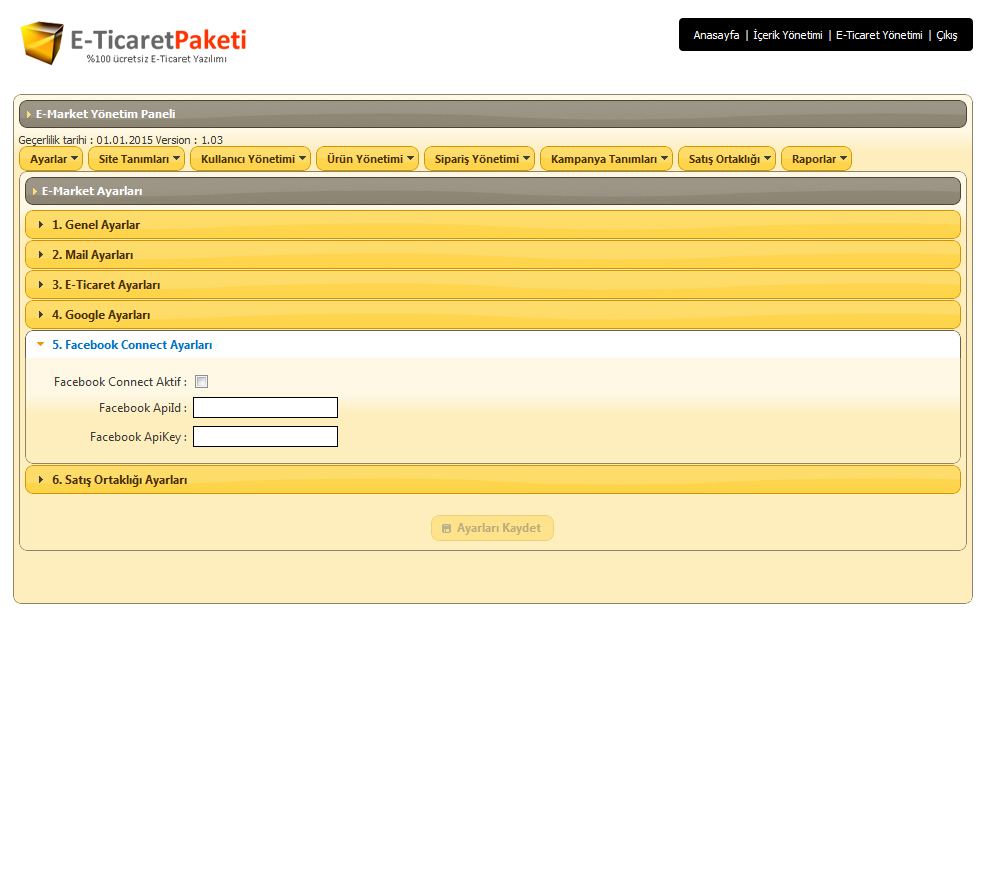Click the E-TicaretPaketi box logo
Viewport: 986px width, 885px height.
click(42, 42)
